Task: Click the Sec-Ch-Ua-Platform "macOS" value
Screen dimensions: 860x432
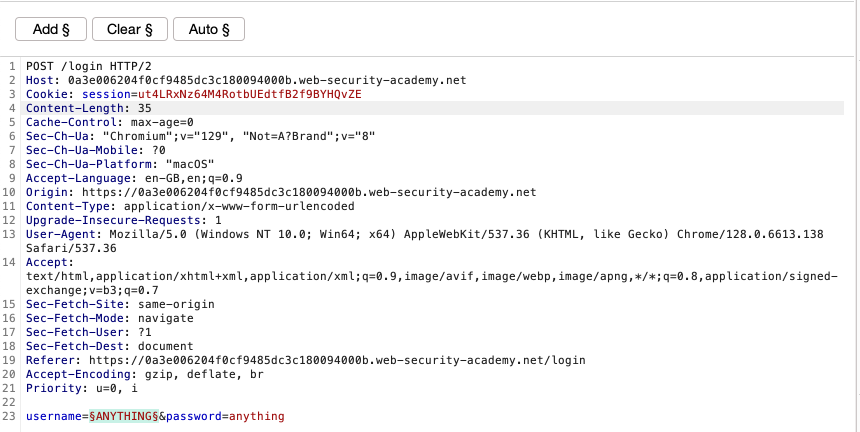Action: click(x=191, y=164)
